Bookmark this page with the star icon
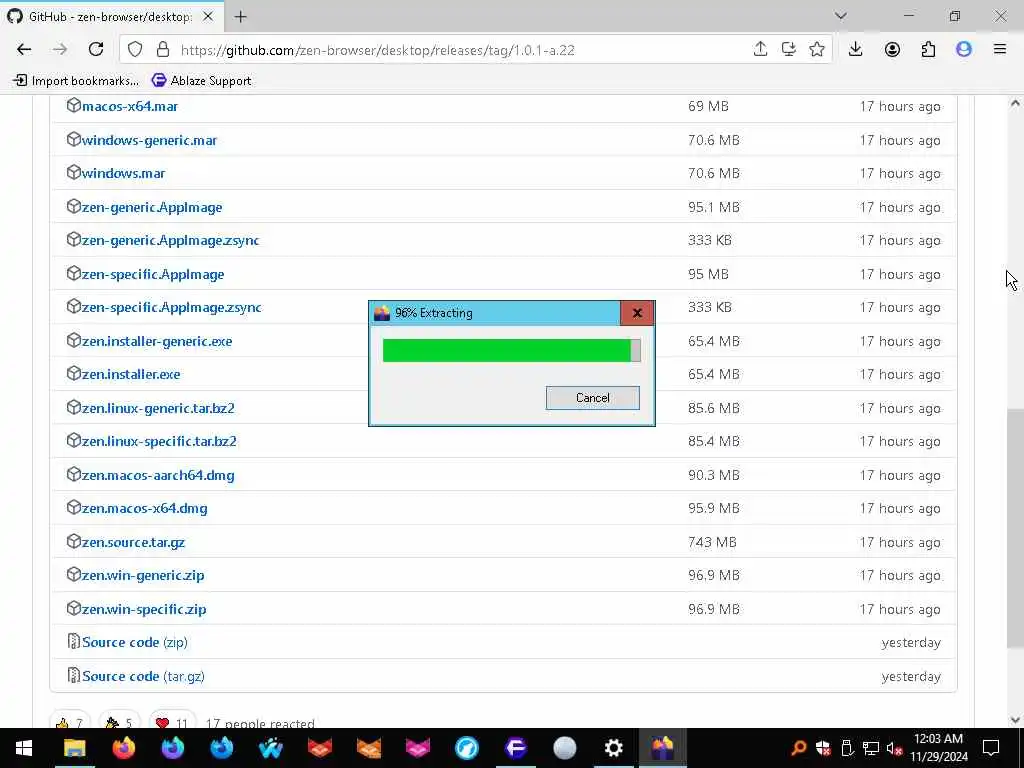This screenshot has height=768, width=1024. (x=816, y=50)
